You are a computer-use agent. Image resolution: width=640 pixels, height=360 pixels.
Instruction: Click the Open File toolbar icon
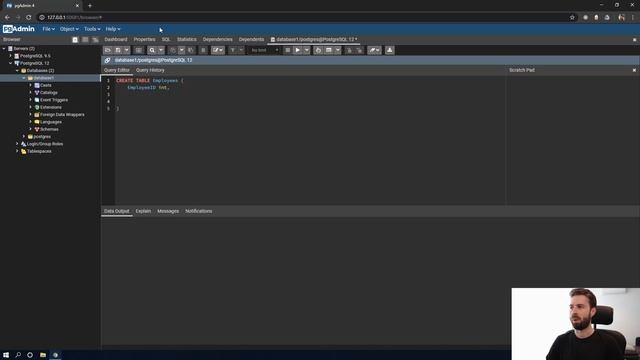coord(108,50)
